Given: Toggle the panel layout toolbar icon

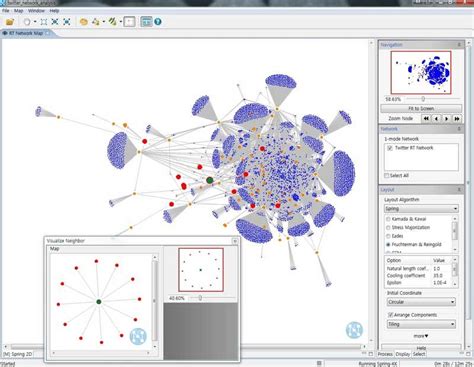Looking at the screenshot, I should [x=146, y=22].
